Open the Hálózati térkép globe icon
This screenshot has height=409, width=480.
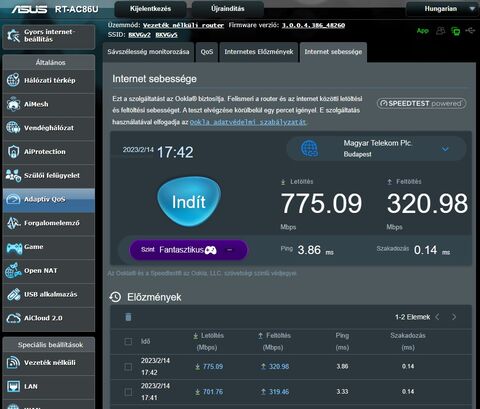[x=13, y=80]
